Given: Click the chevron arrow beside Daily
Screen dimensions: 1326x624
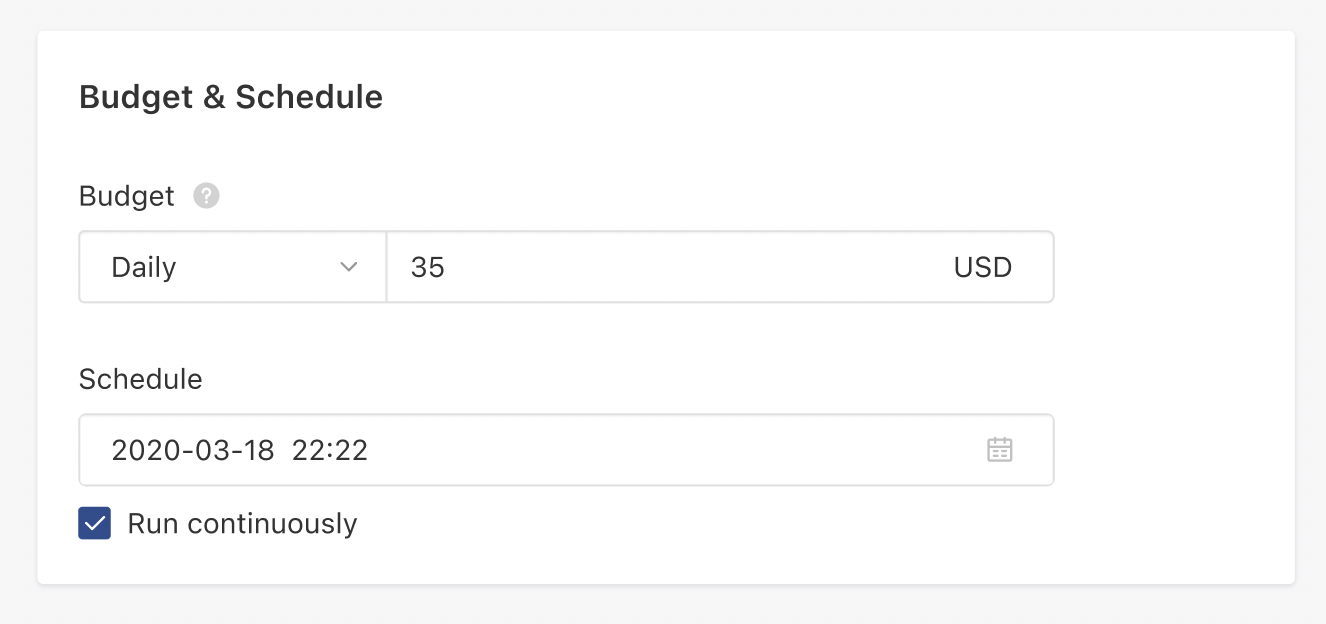Looking at the screenshot, I should (349, 267).
